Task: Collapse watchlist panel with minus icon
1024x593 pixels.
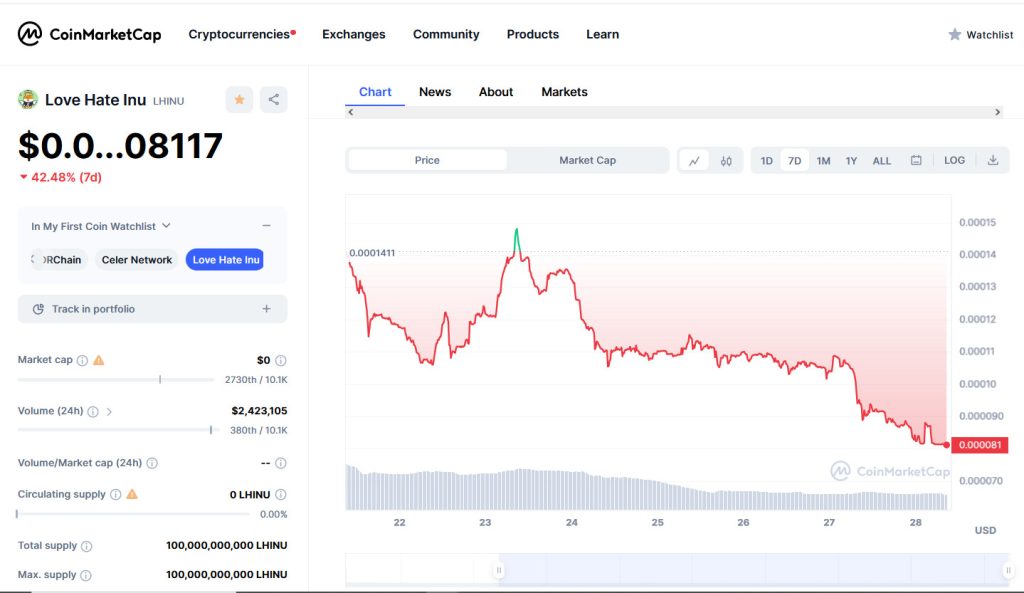Action: [266, 225]
